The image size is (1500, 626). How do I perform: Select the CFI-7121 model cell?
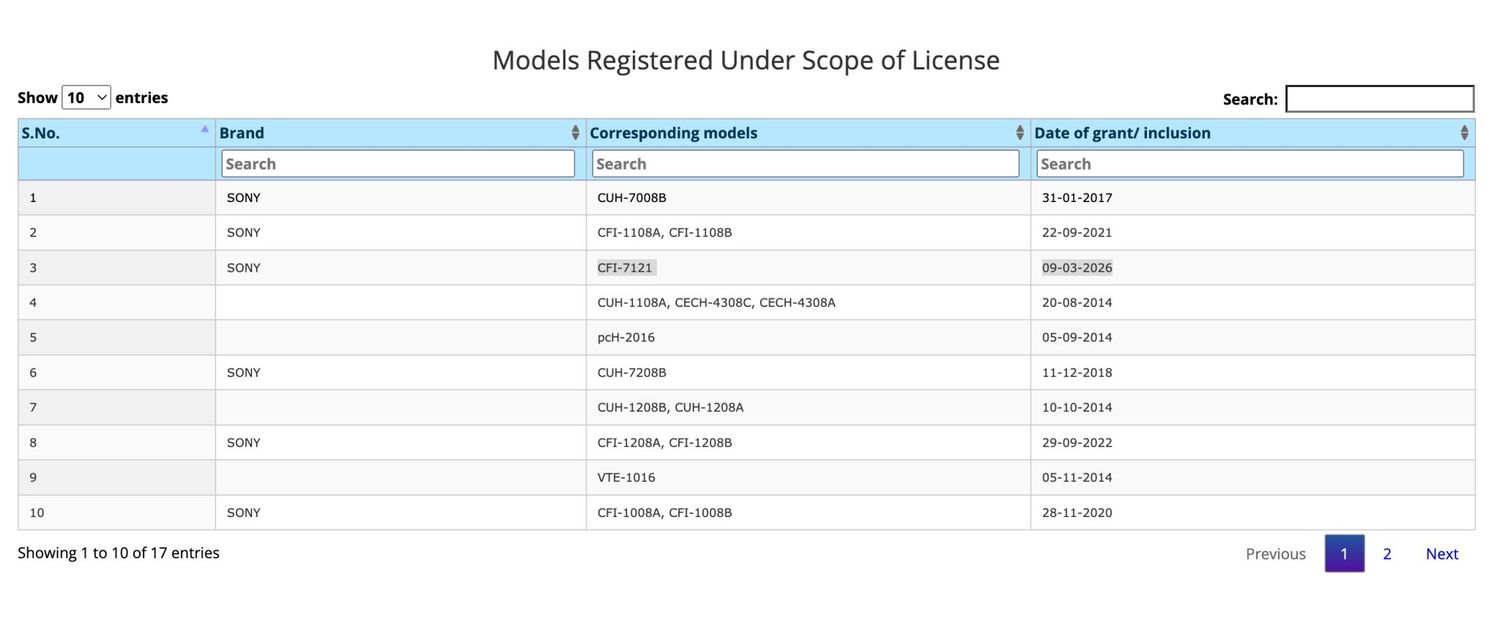click(626, 268)
